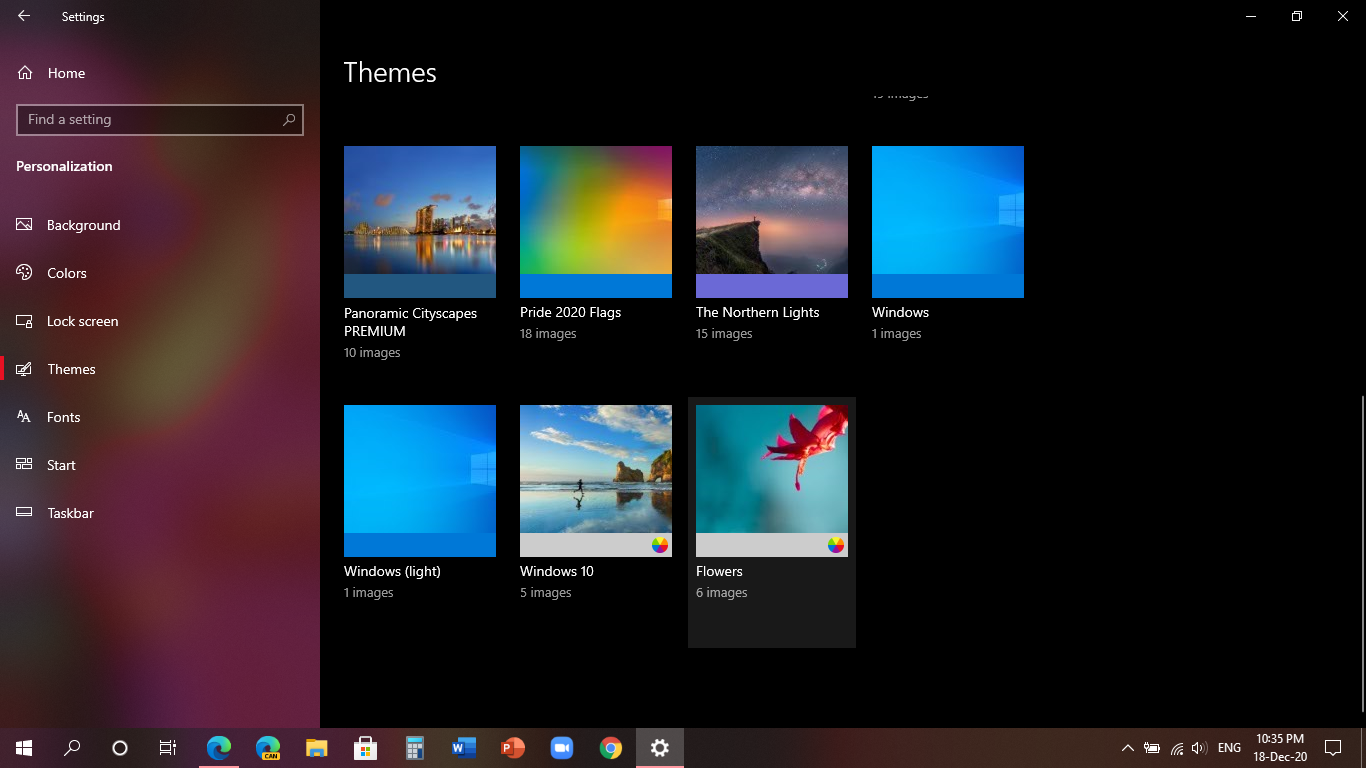Screen dimensions: 1366x768
Task: Open Task View
Action: point(168,748)
